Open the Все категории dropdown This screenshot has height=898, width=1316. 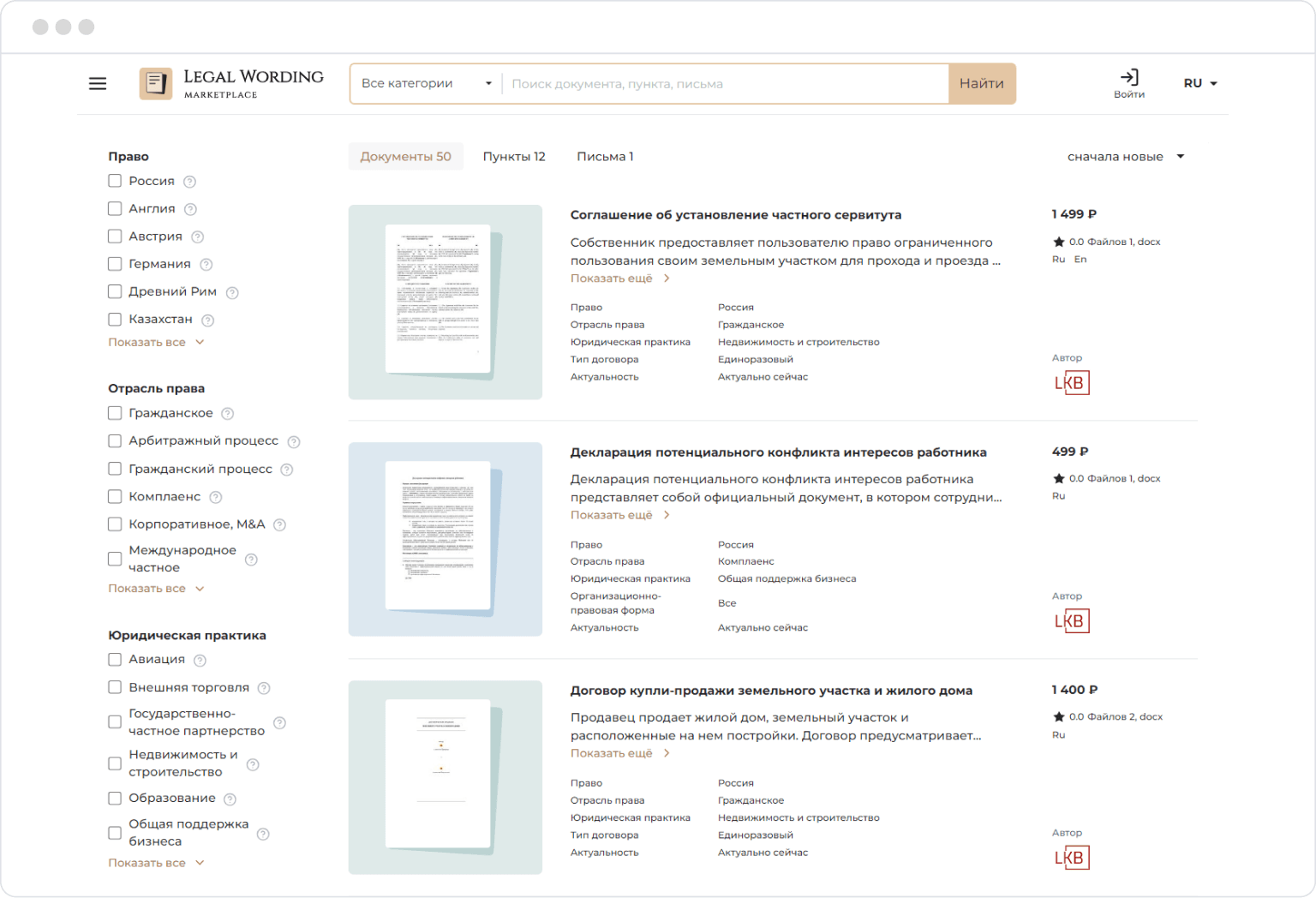click(x=426, y=83)
